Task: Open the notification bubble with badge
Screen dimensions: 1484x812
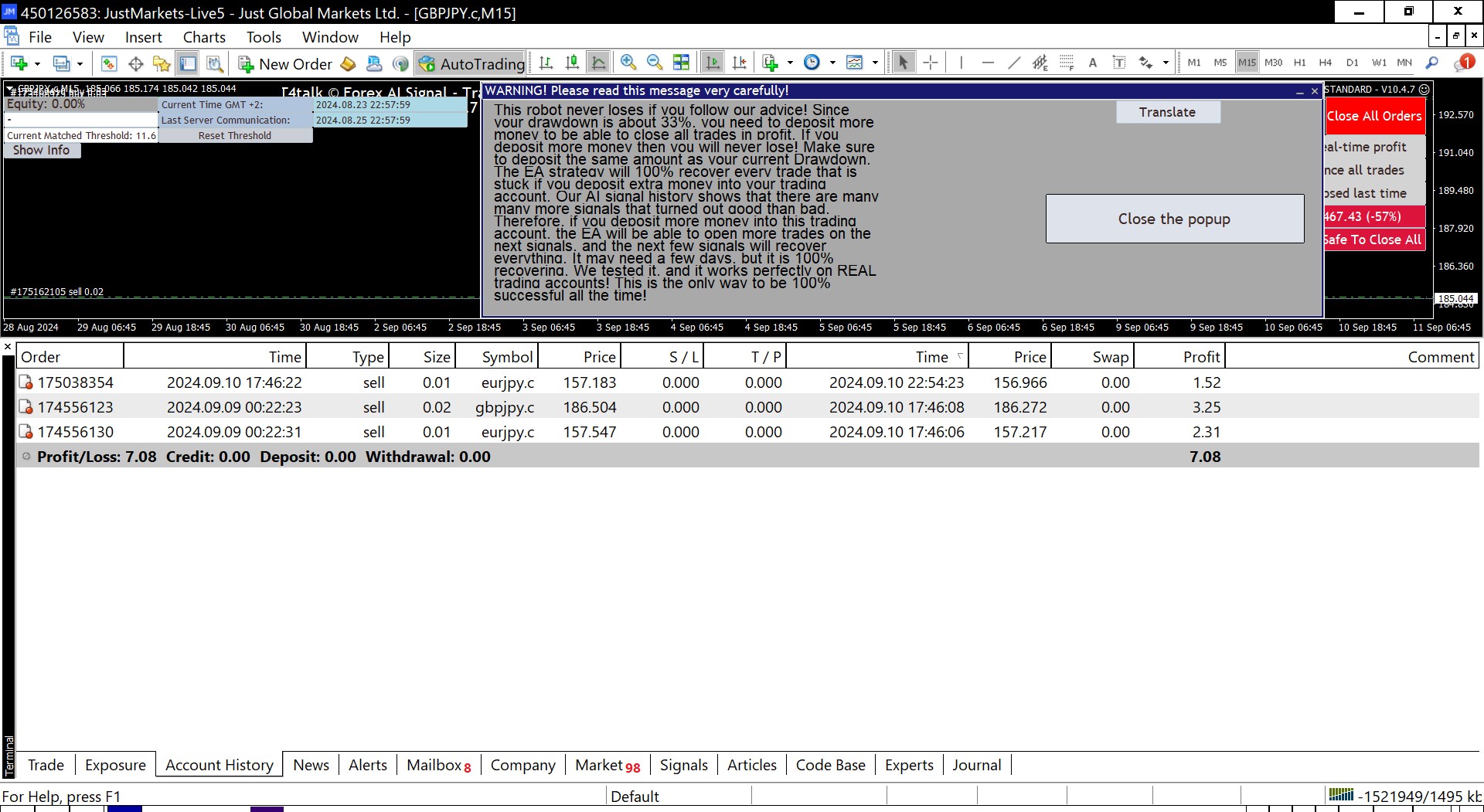Action: (x=1464, y=63)
